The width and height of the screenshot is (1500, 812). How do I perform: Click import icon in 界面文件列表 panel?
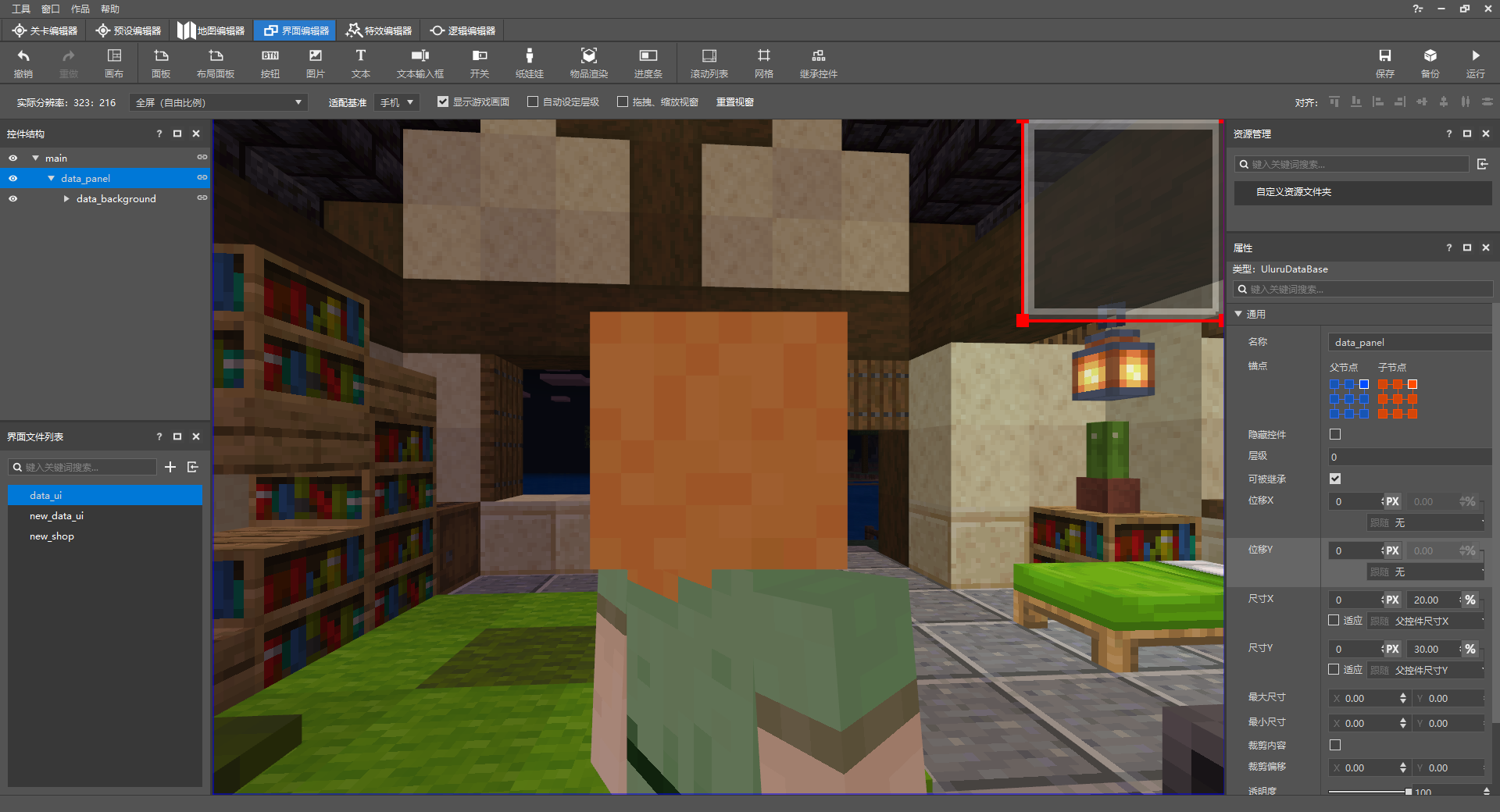point(193,467)
